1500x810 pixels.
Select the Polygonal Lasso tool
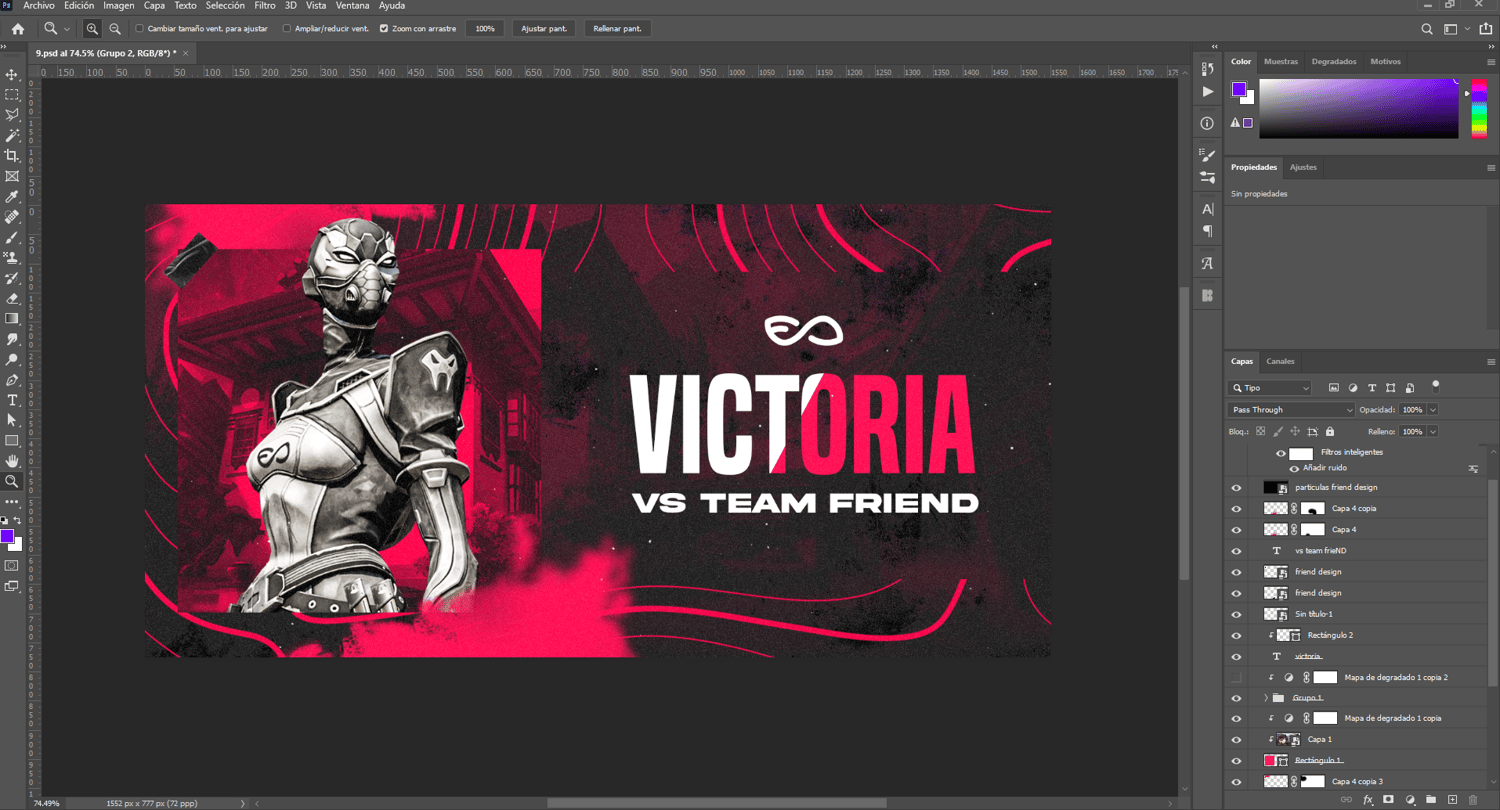12,115
